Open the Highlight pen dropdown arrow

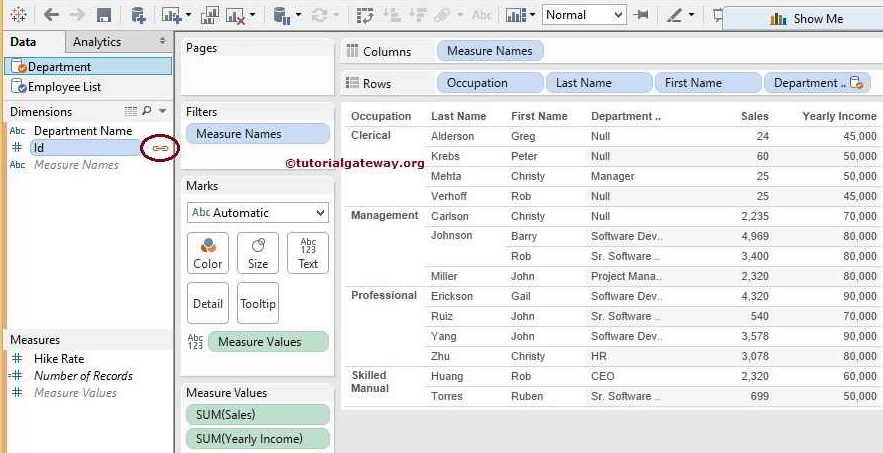tap(691, 15)
